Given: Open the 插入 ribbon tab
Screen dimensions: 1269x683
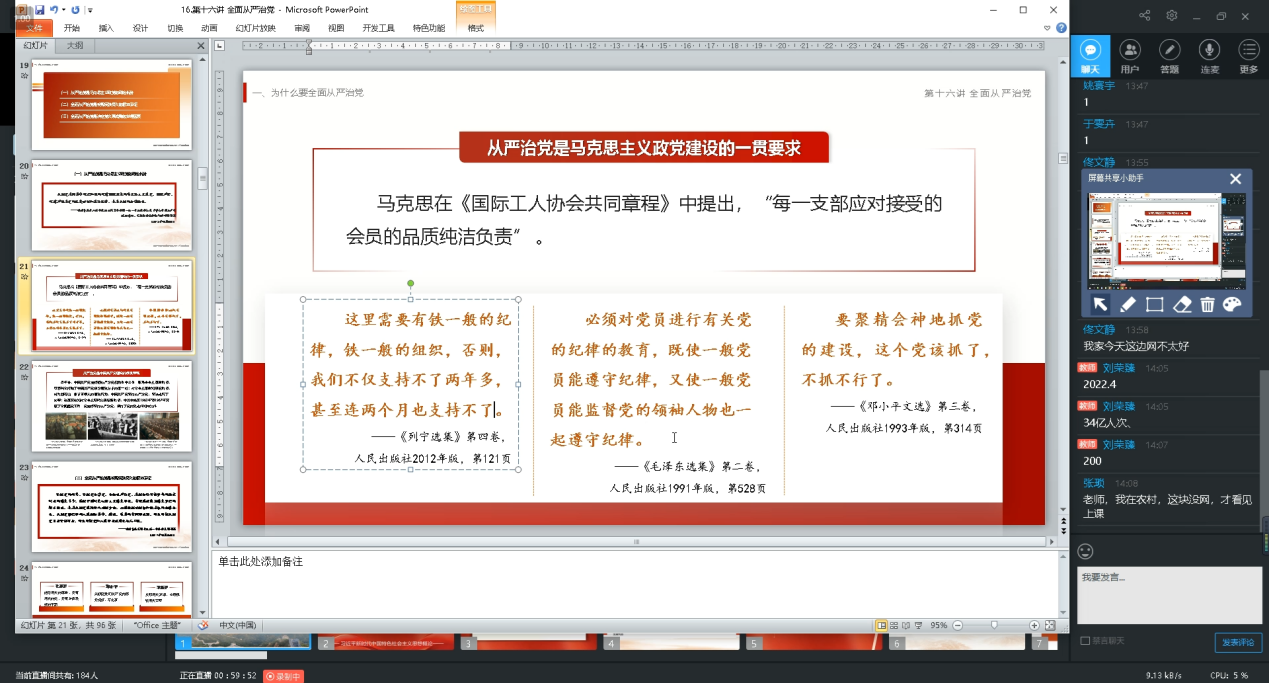Looking at the screenshot, I should [x=106, y=28].
